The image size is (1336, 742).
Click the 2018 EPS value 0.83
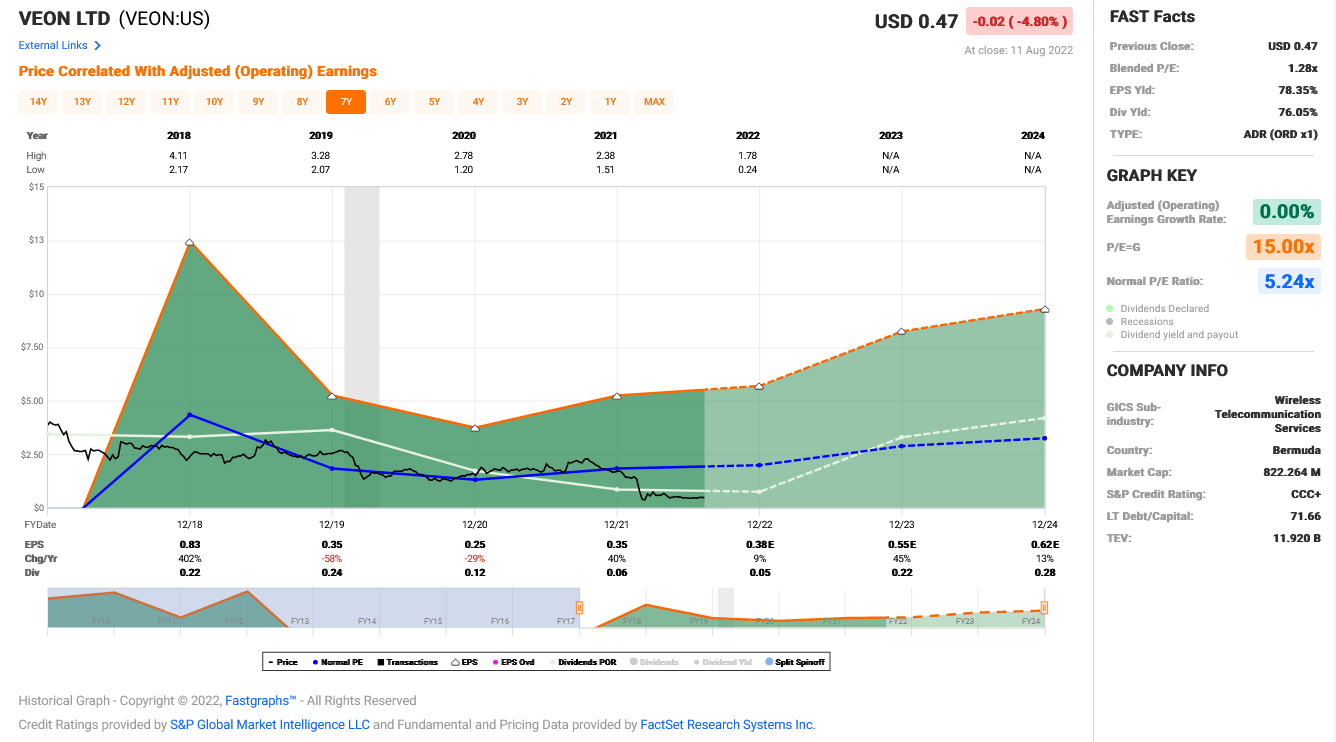click(x=189, y=544)
